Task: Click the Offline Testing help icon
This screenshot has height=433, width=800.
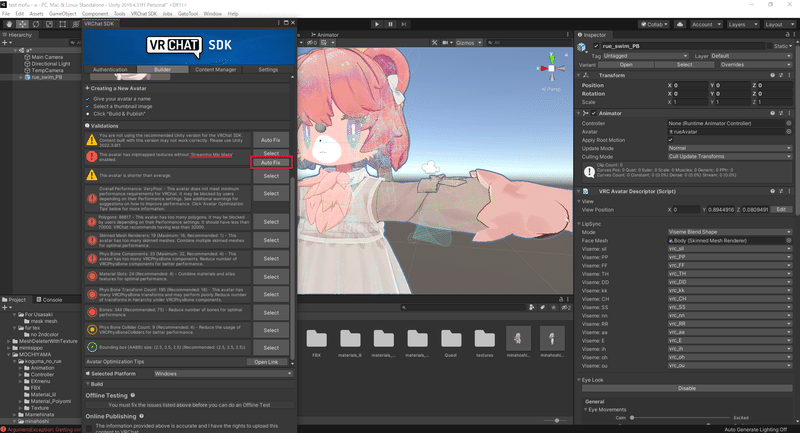Action: (x=133, y=395)
